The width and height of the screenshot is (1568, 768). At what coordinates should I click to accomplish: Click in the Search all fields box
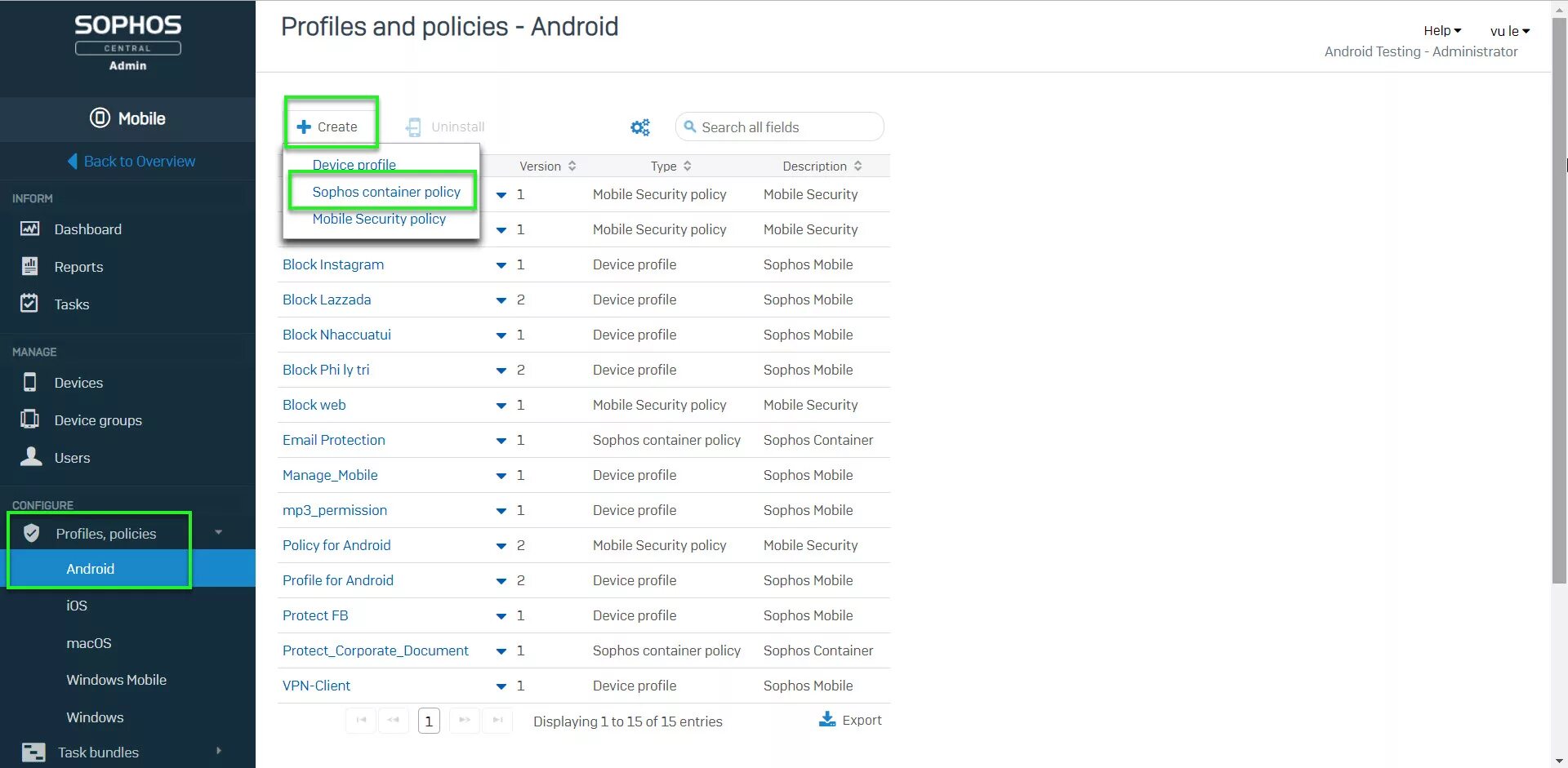click(x=780, y=127)
